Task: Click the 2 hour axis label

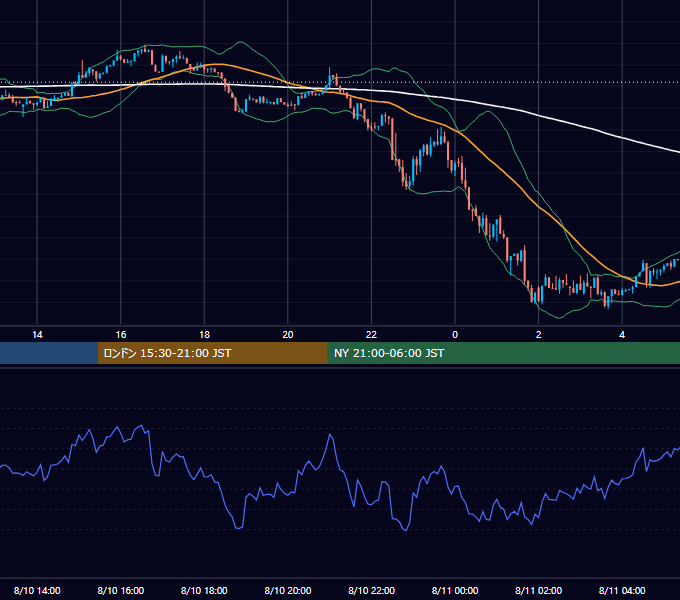Action: coord(539,335)
